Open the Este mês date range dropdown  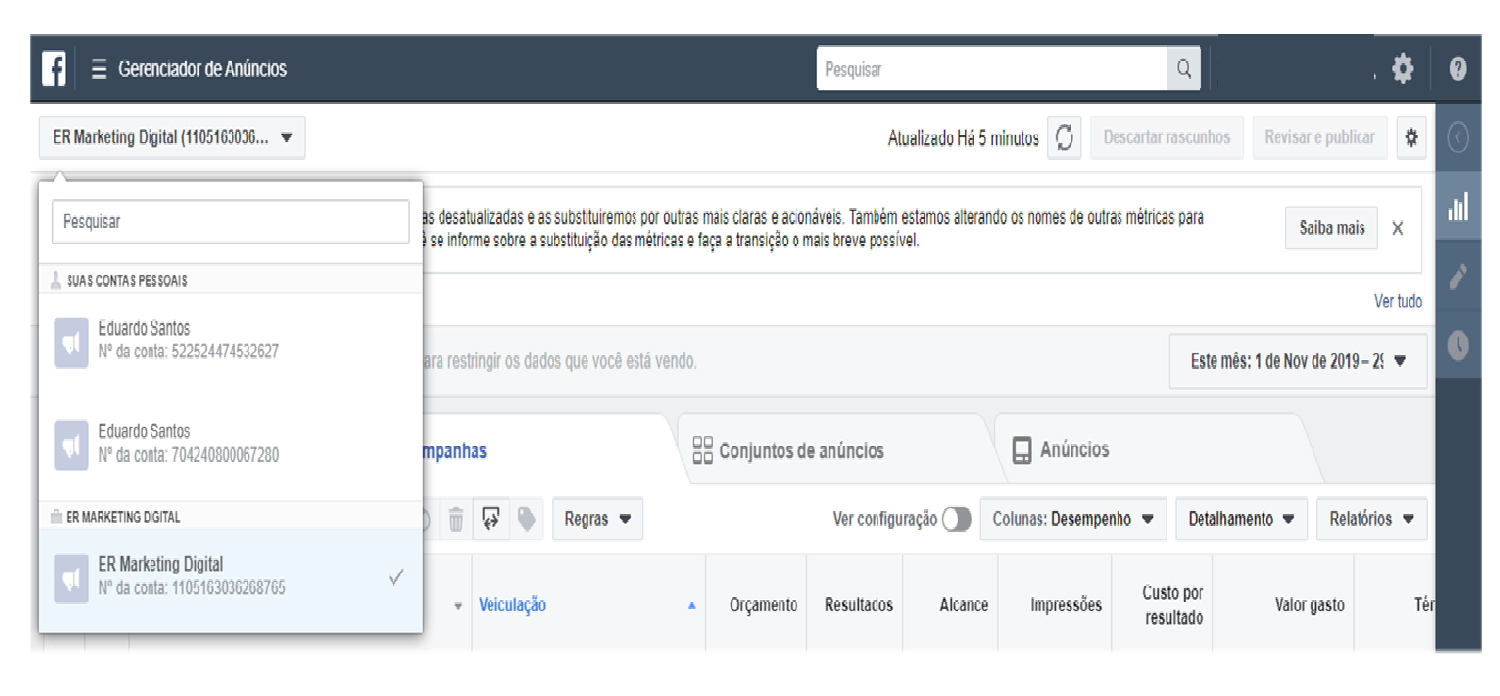pos(1297,361)
